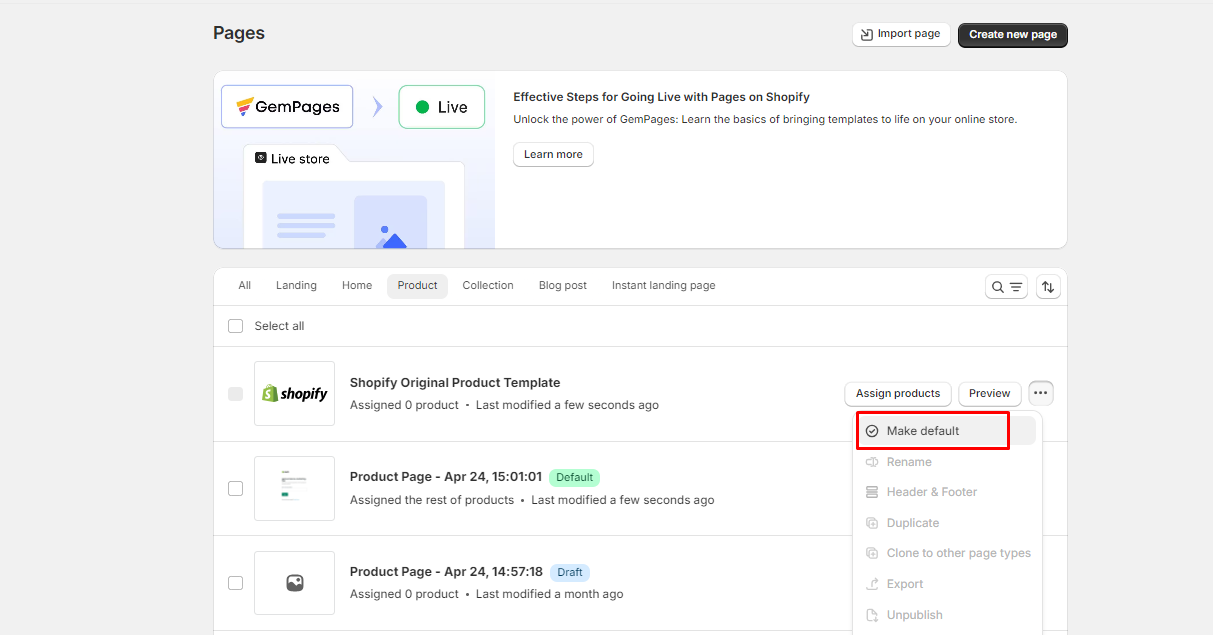The image size is (1213, 635).
Task: Click Assign products on the Shopify template
Action: (x=897, y=393)
